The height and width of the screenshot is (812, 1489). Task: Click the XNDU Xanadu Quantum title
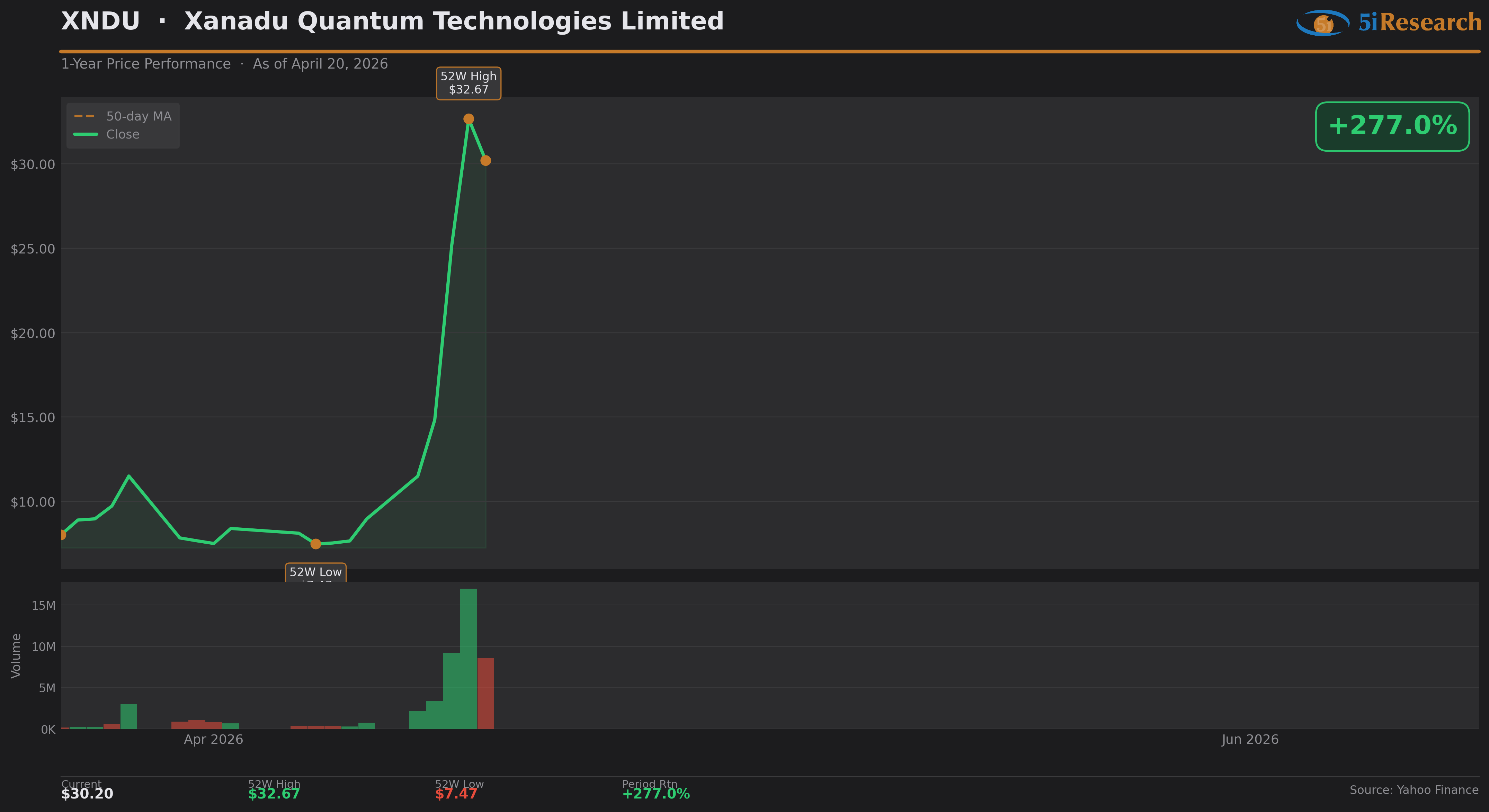(392, 21)
